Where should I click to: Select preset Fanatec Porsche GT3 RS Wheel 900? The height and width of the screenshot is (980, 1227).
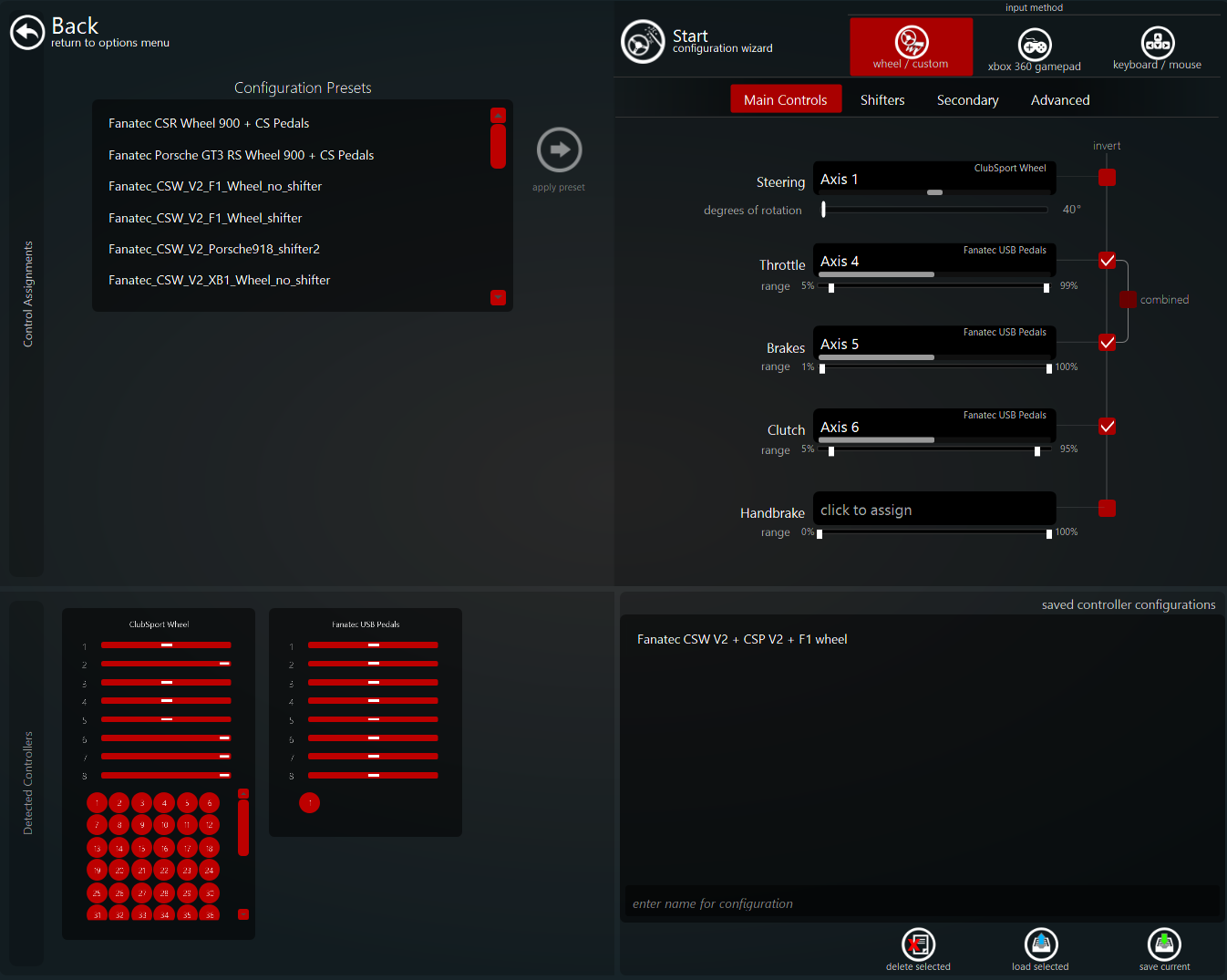[x=241, y=155]
